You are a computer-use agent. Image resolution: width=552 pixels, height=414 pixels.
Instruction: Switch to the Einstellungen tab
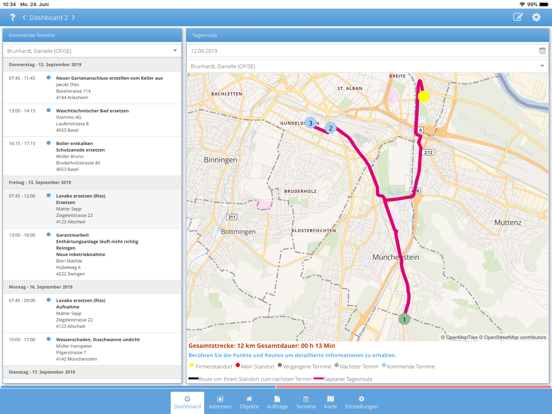click(361, 402)
